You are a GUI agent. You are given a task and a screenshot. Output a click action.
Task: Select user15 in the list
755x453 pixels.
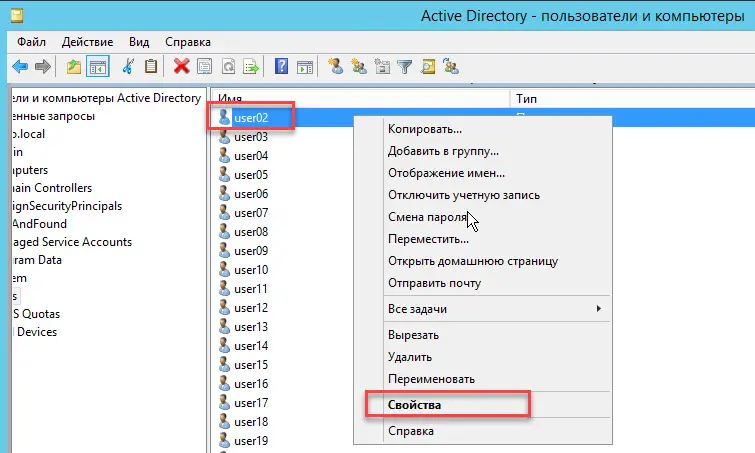click(251, 365)
